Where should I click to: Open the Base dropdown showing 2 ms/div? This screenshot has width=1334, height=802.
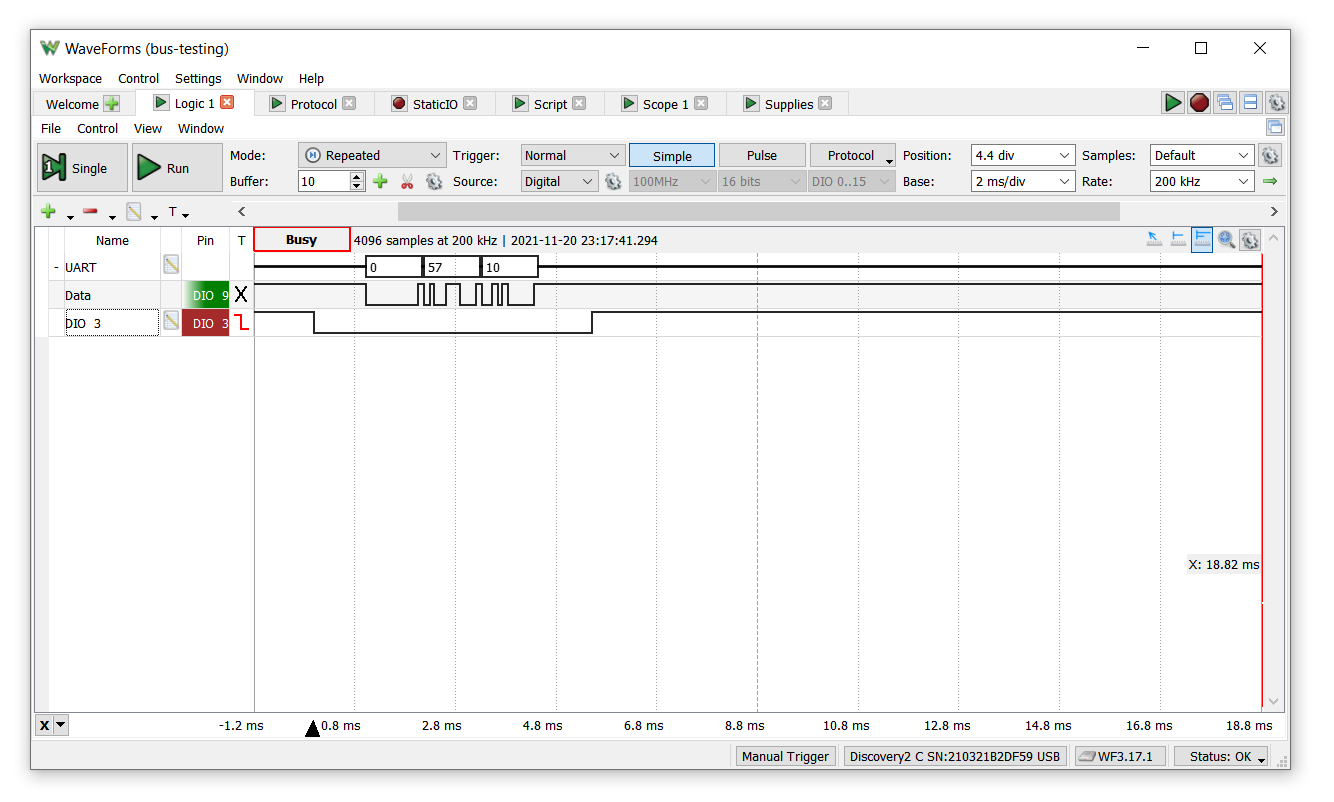tap(1022, 182)
